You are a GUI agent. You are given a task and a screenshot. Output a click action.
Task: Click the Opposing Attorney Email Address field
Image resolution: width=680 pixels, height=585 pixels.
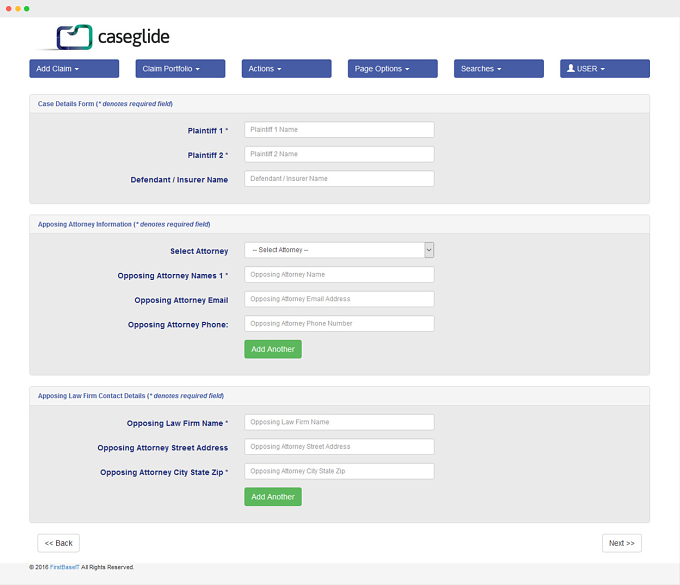[339, 299]
